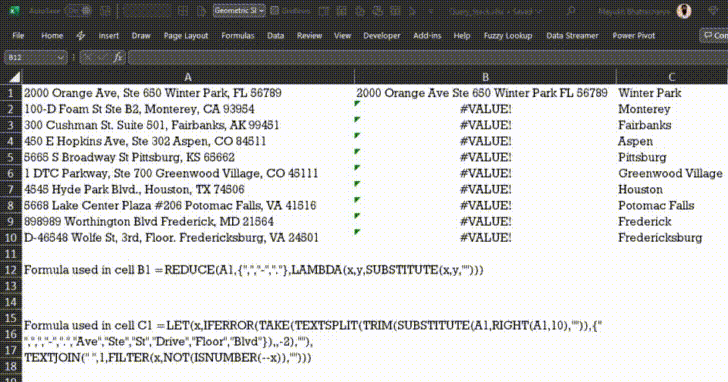Switch to the Data Streamer tab
Image resolution: width=728 pixels, height=382 pixels.
tap(572, 36)
